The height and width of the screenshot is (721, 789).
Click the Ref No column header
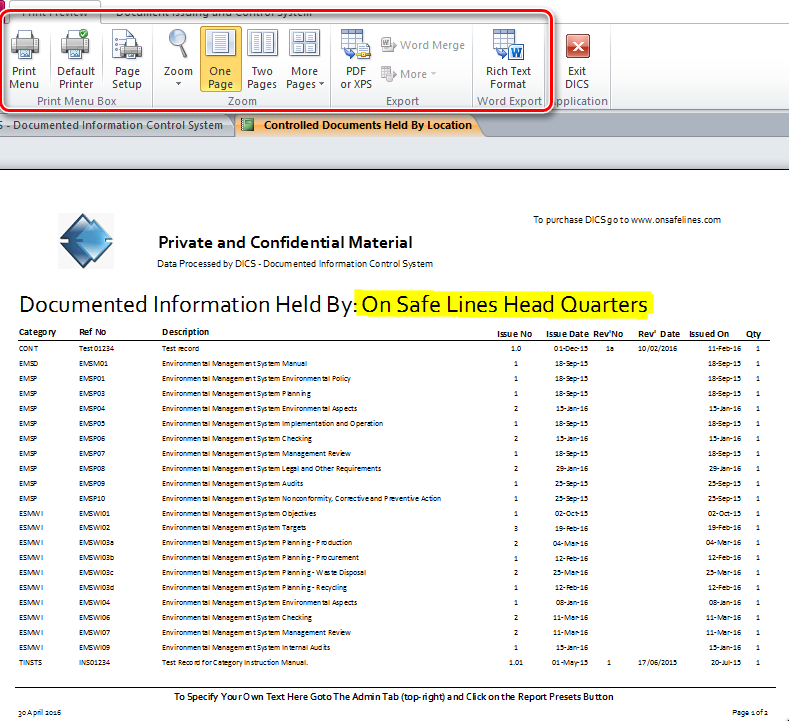pyautogui.click(x=93, y=332)
